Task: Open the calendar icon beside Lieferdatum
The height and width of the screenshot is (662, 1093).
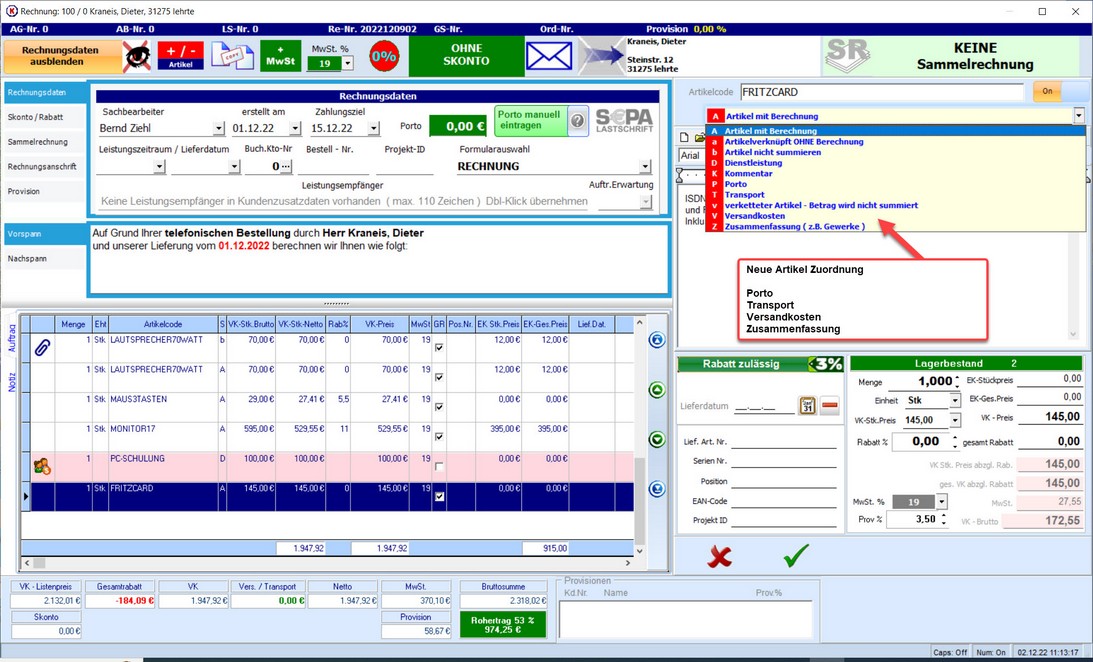Action: pyautogui.click(x=807, y=405)
